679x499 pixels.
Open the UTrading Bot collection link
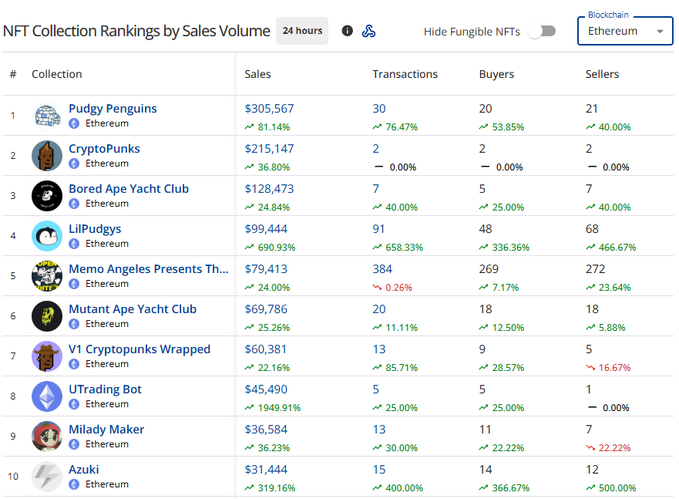coord(105,389)
